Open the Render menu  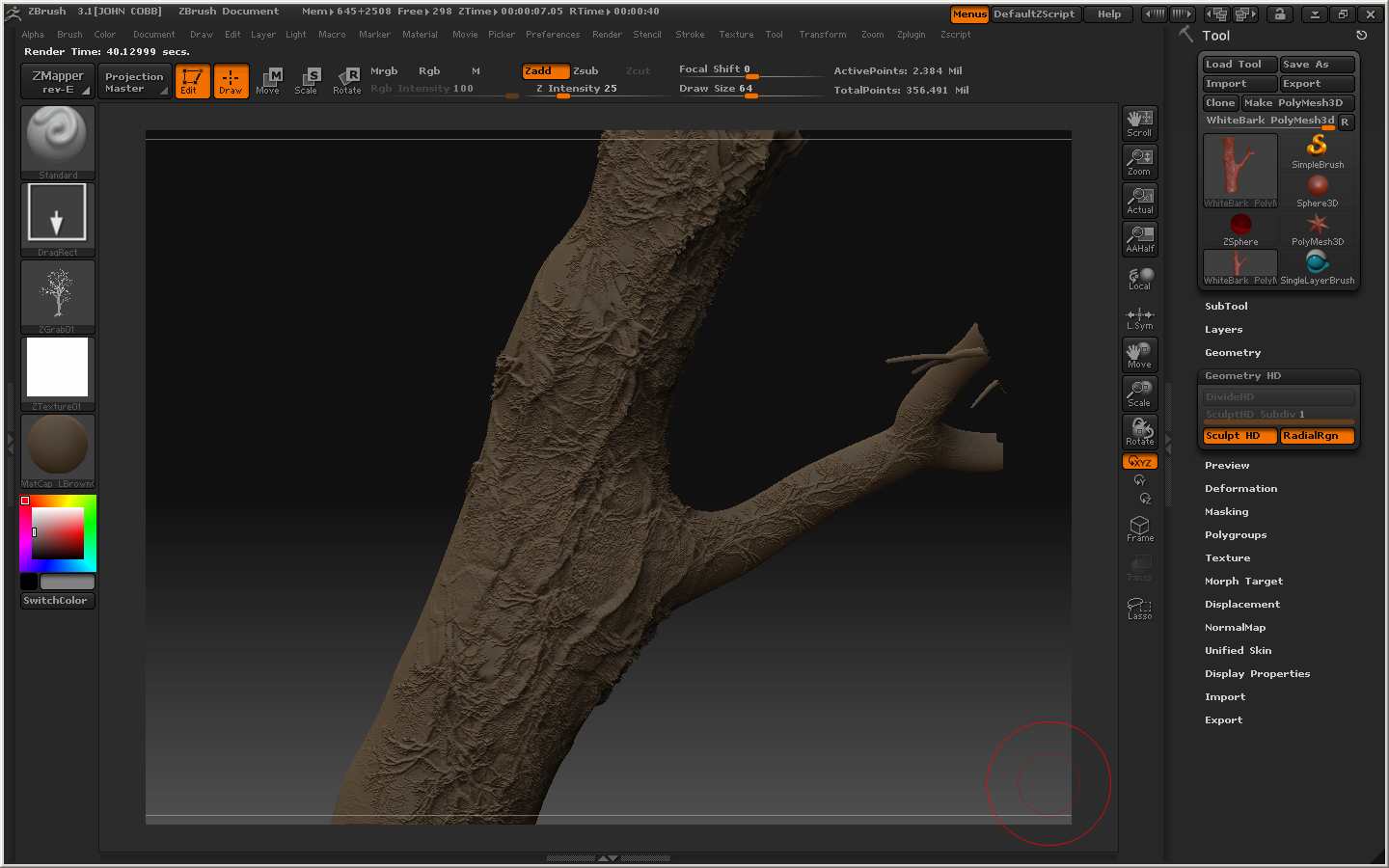click(x=607, y=35)
